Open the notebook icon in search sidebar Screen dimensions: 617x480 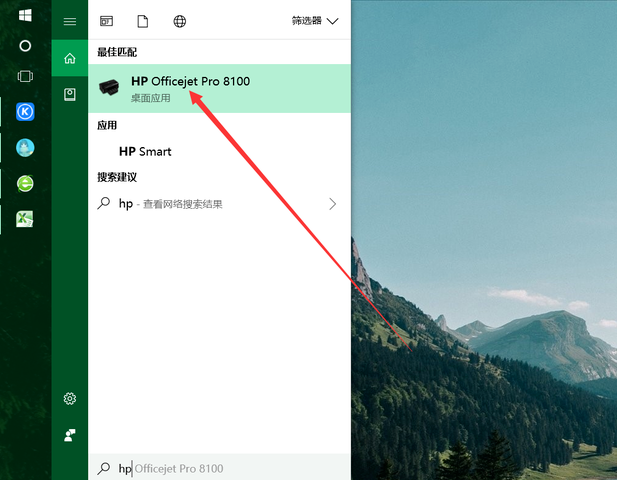70,94
